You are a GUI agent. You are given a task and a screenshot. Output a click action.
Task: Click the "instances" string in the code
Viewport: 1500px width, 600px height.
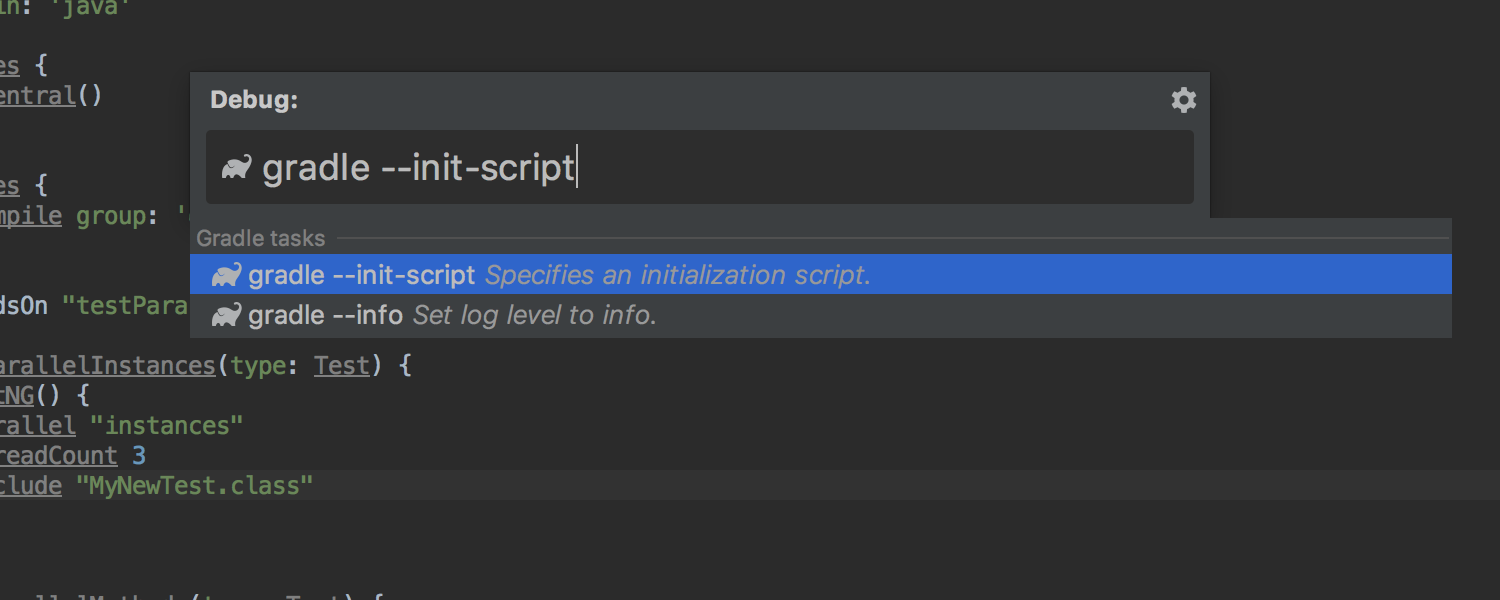(166, 426)
